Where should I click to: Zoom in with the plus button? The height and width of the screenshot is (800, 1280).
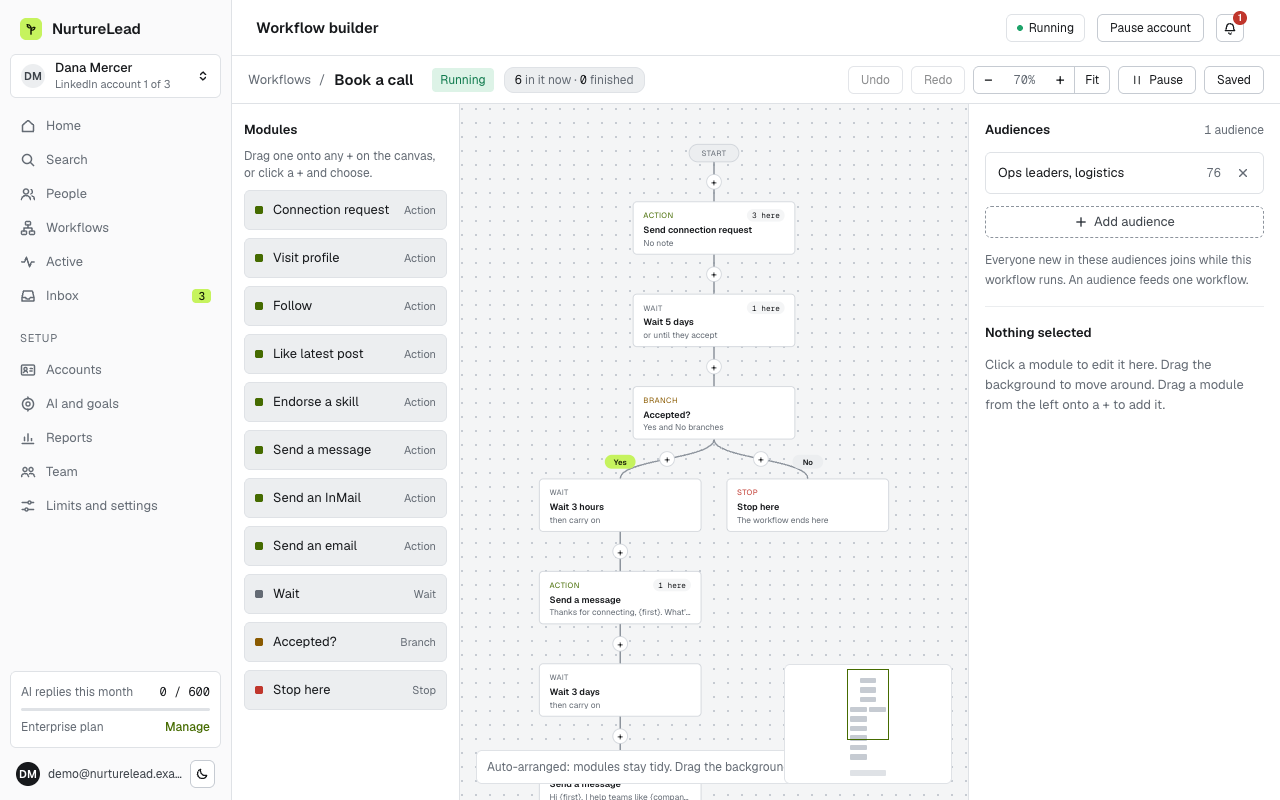tap(1060, 80)
